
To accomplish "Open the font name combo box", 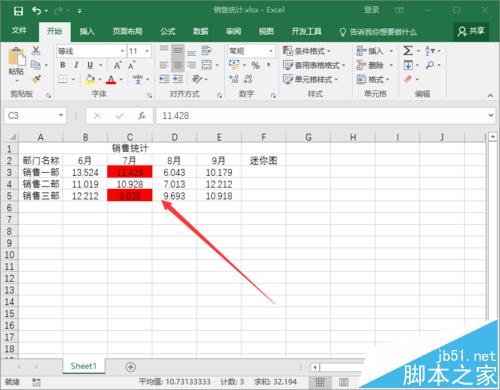I will point(91,51).
